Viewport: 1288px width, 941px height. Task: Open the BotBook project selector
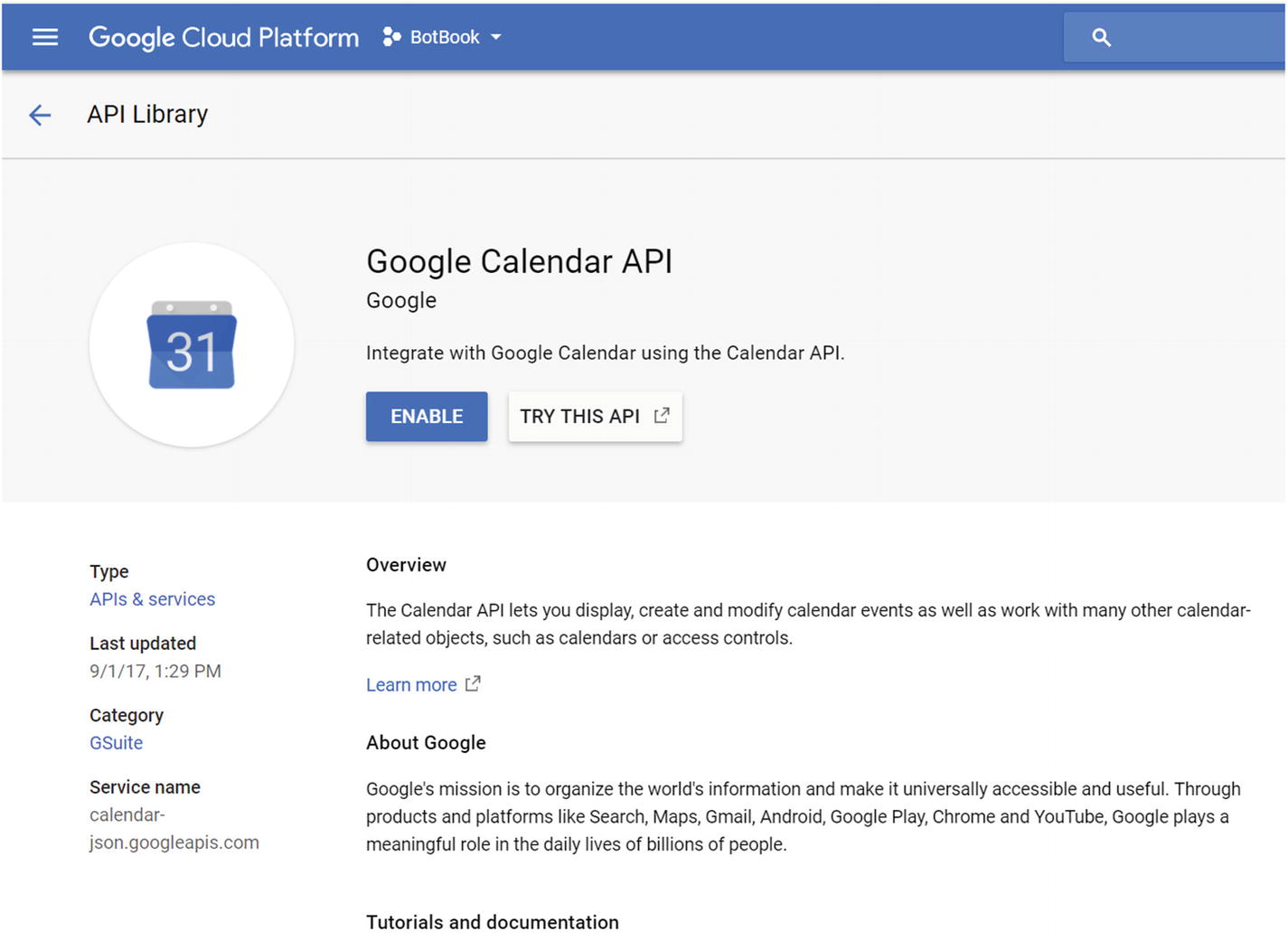pyautogui.click(x=445, y=37)
